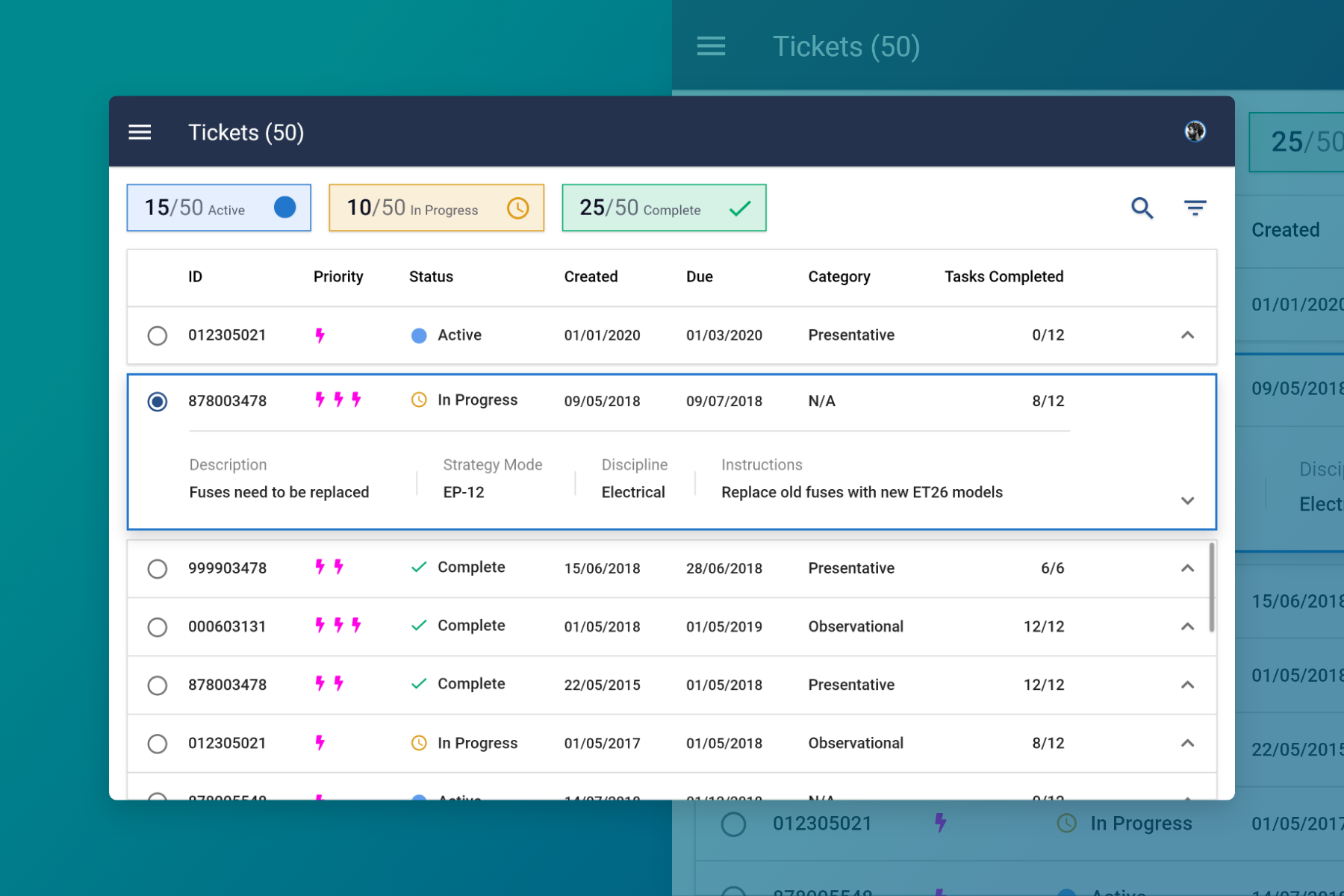The image size is (1344, 896).
Task: Click triple lightning priority icon for ticket 000603131
Action: pyautogui.click(x=338, y=626)
